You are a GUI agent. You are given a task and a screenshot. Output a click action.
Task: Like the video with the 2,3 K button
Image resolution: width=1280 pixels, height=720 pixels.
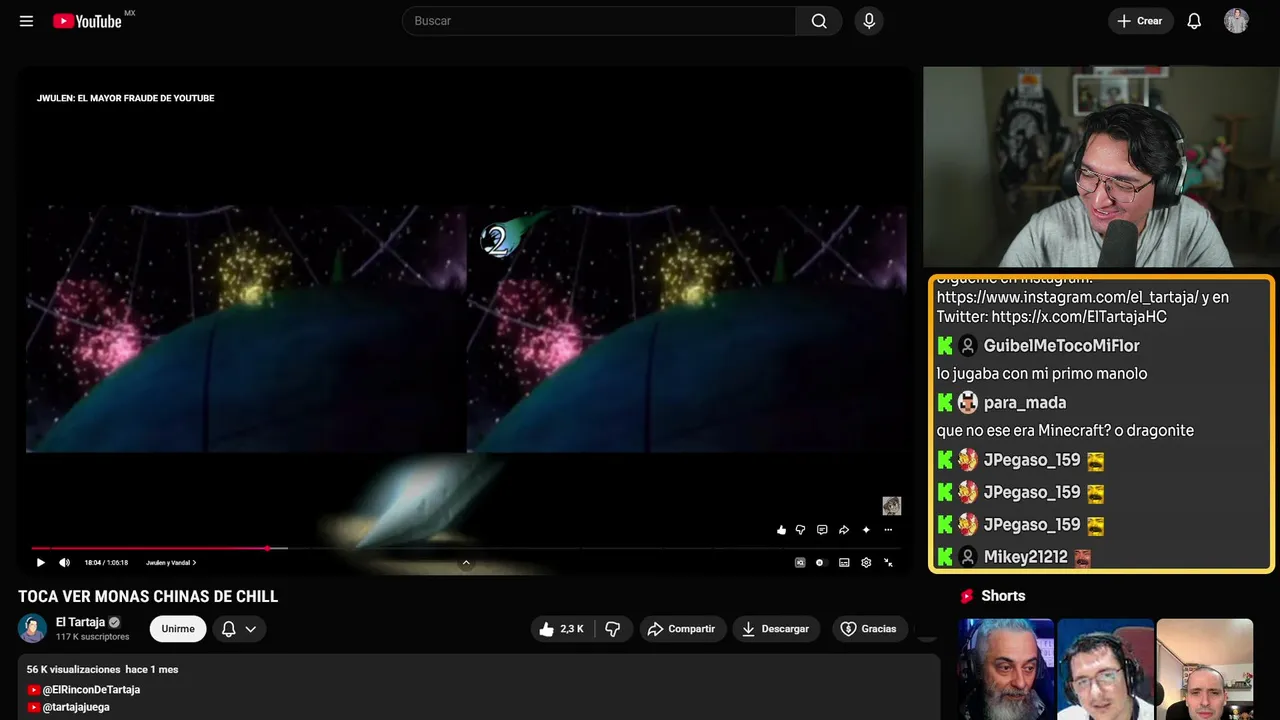tap(562, 629)
